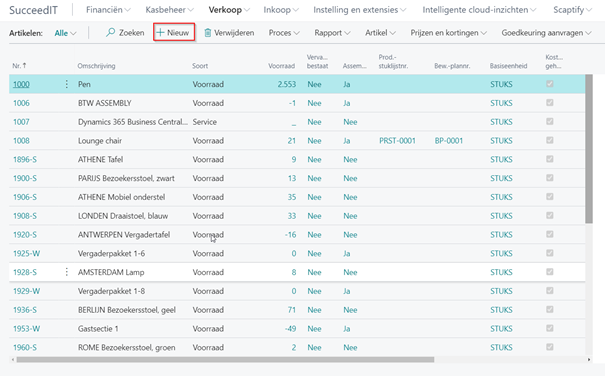The width and height of the screenshot is (605, 376).
Task: Expand Prijzen en kortingen dropdown
Action: coord(448,33)
